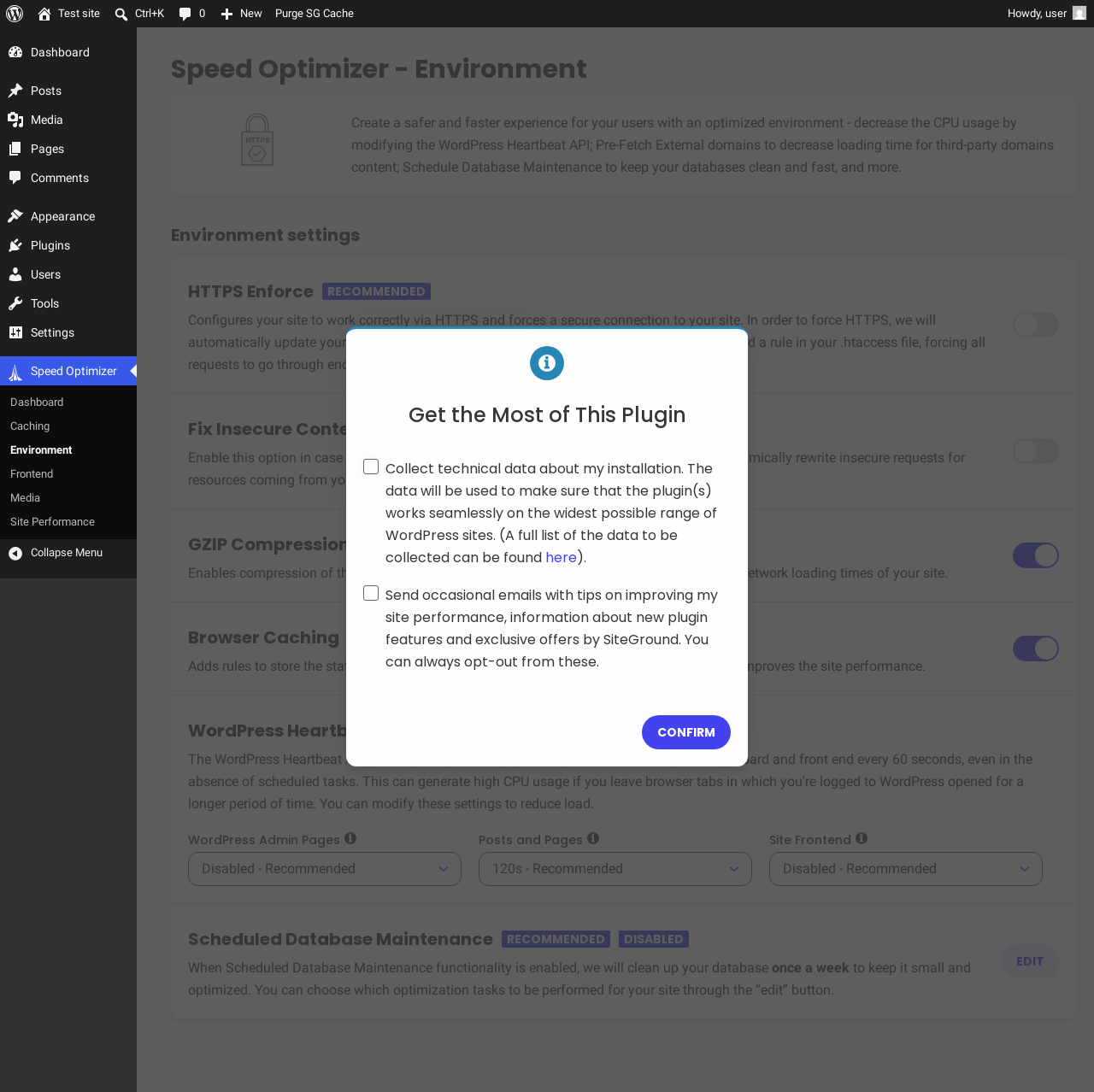Image resolution: width=1094 pixels, height=1092 pixels.
Task: Click the plus icon beside New
Action: pyautogui.click(x=226, y=14)
